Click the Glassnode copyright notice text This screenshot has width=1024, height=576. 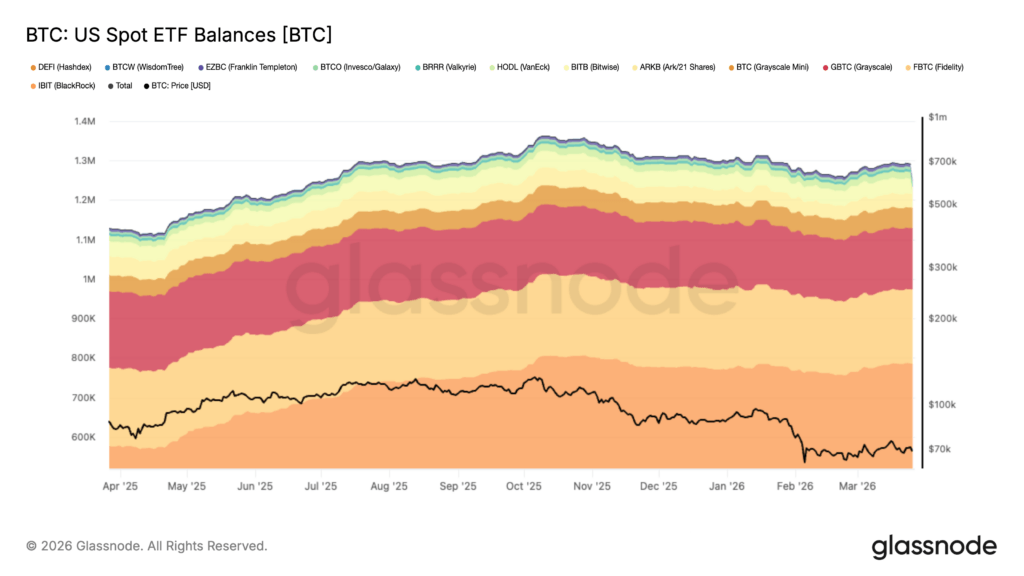tap(147, 546)
